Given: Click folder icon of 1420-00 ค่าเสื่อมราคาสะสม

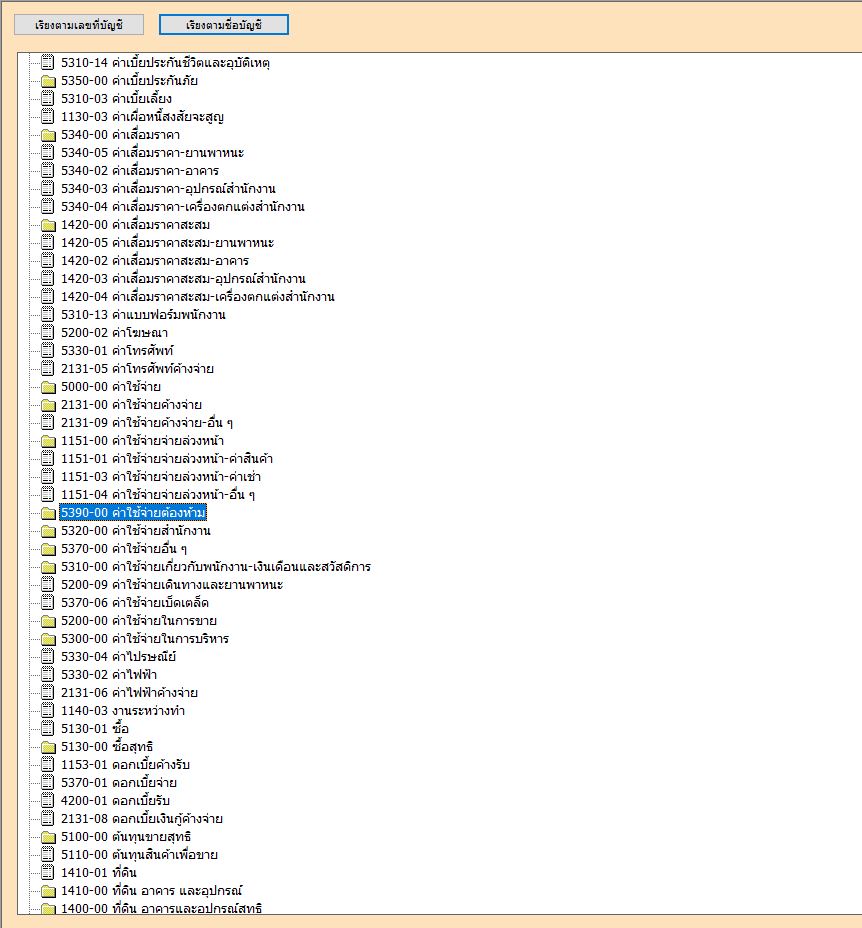Looking at the screenshot, I should [x=48, y=225].
